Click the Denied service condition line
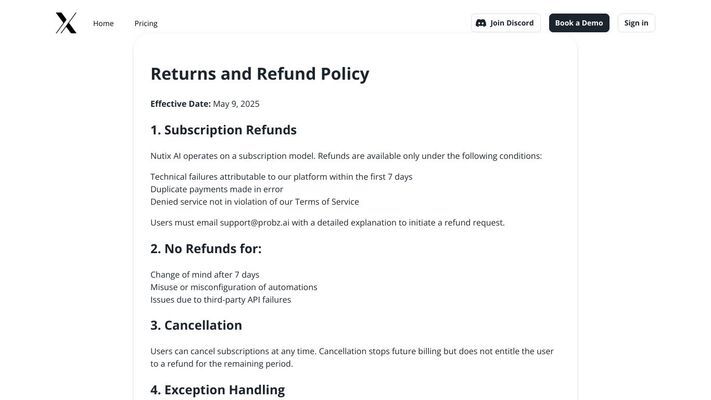 [x=254, y=201]
